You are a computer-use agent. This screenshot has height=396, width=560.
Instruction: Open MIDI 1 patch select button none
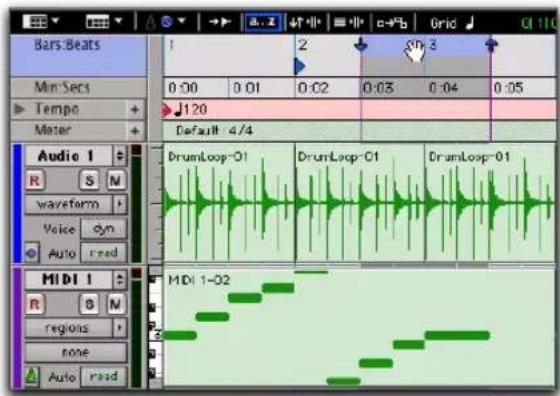point(76,352)
